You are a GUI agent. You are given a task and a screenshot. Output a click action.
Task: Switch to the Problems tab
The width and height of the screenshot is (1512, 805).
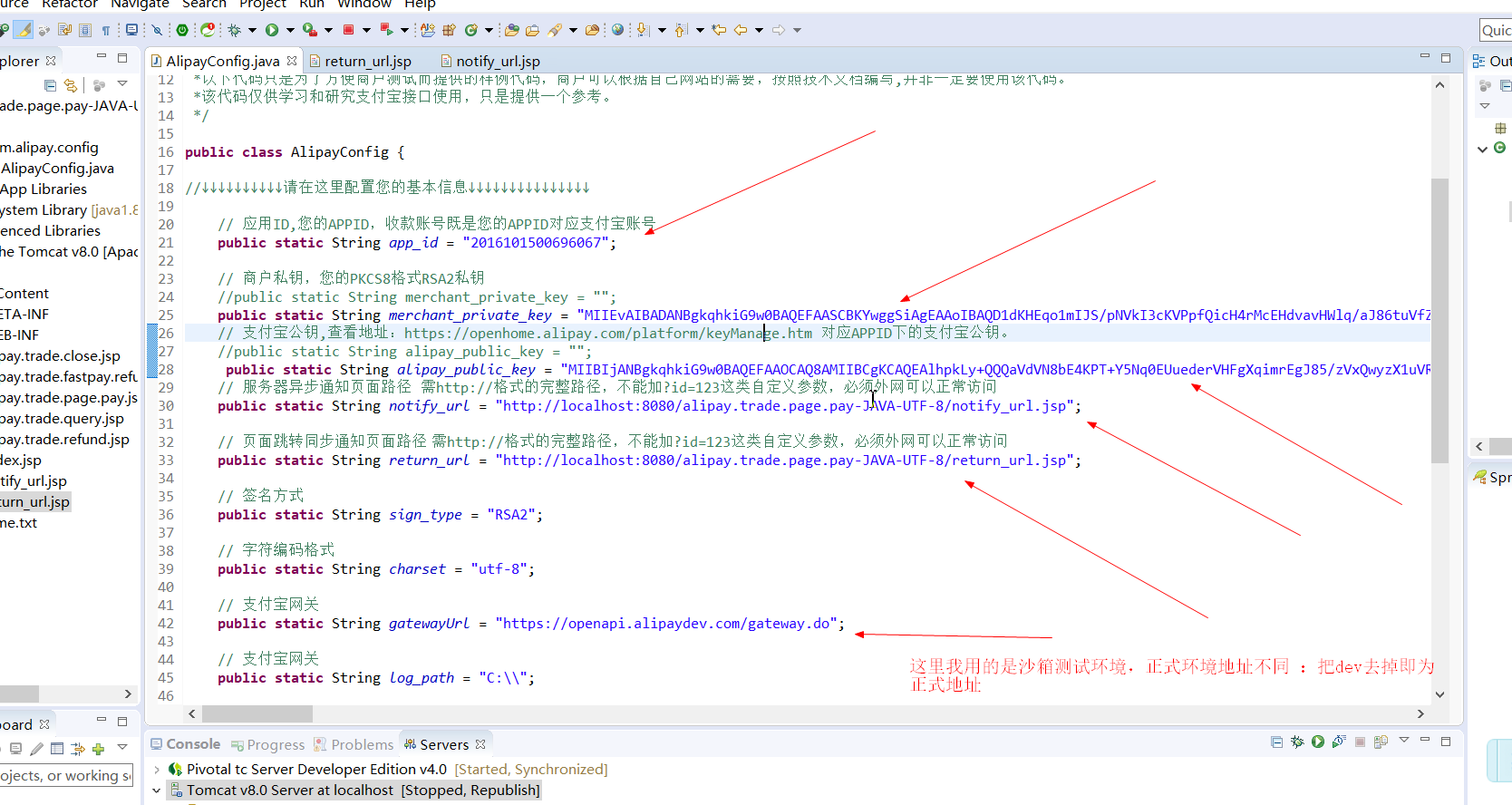tap(354, 744)
